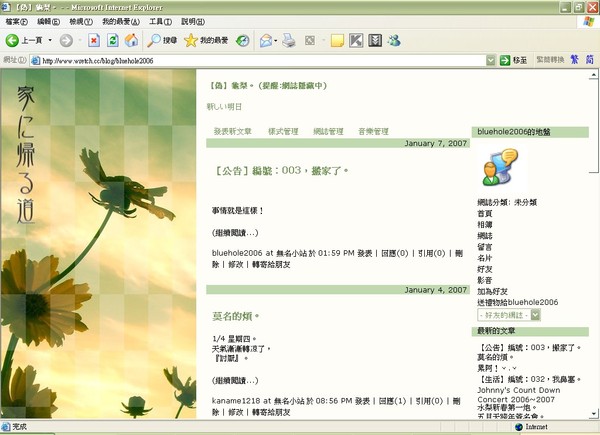600x435 pixels.
Task: Click 回應(0) under the January 7 post
Action: 395,253
